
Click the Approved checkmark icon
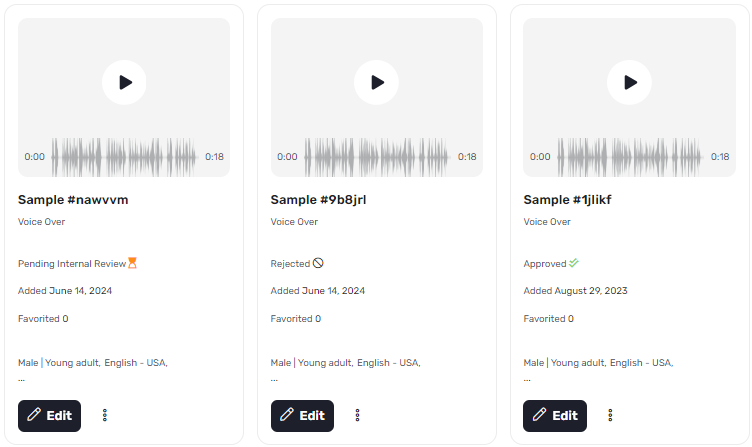pyautogui.click(x=574, y=263)
